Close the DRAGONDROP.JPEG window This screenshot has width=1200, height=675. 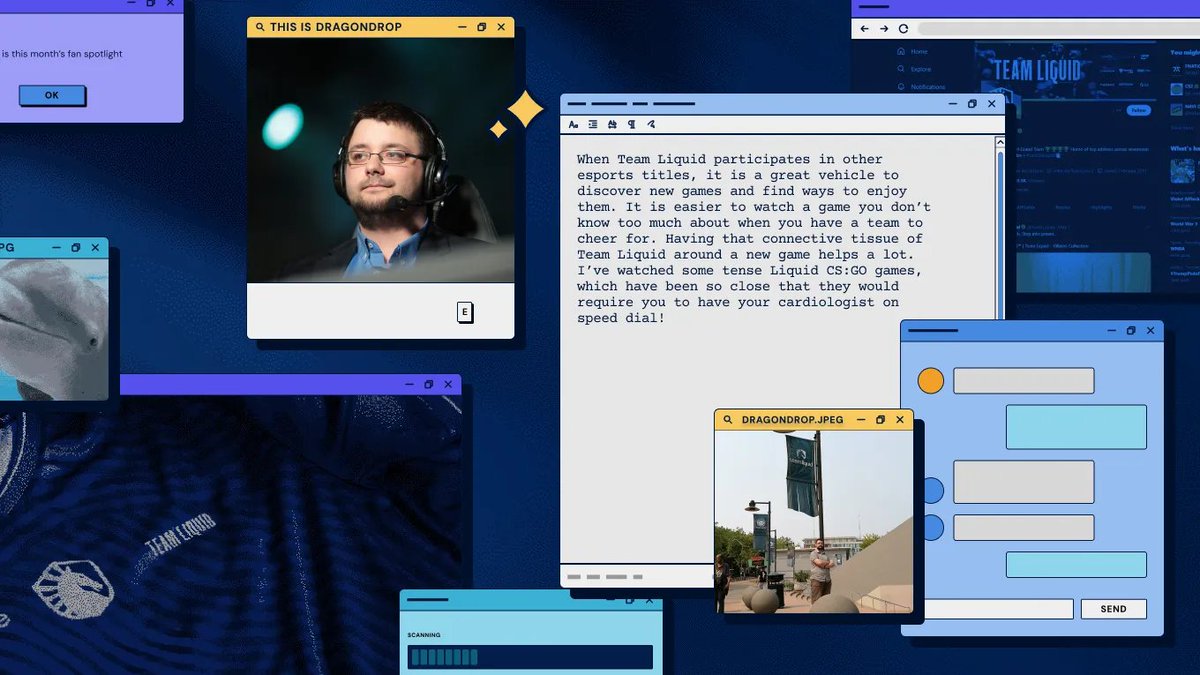(899, 420)
